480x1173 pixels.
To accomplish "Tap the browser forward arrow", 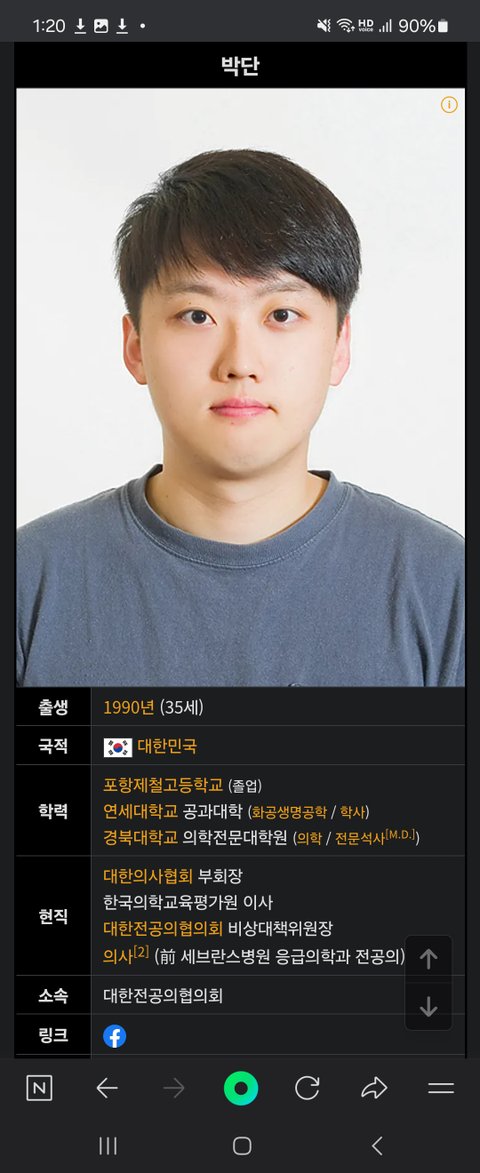I will point(173,1088).
